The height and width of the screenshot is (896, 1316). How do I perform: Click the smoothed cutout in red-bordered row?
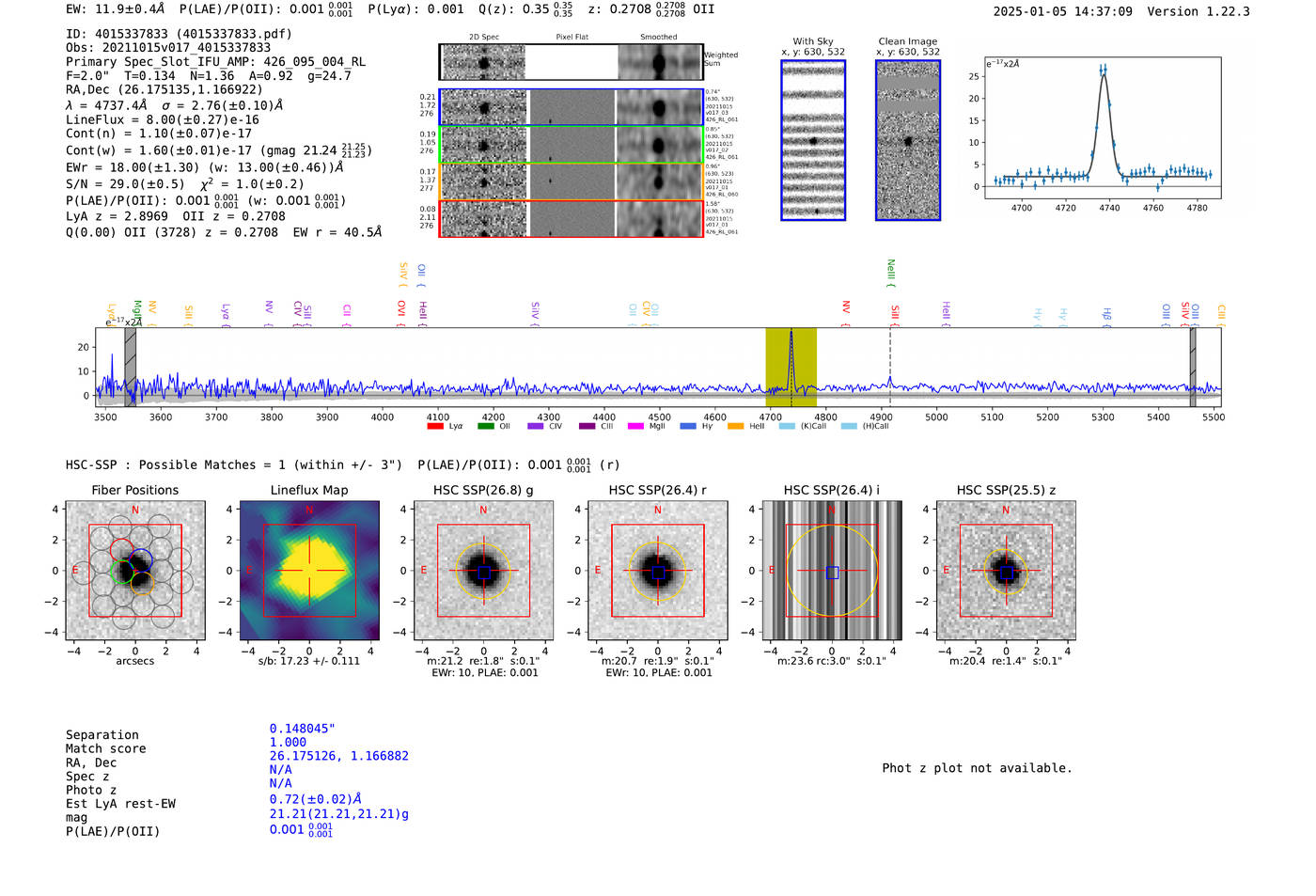click(659, 219)
